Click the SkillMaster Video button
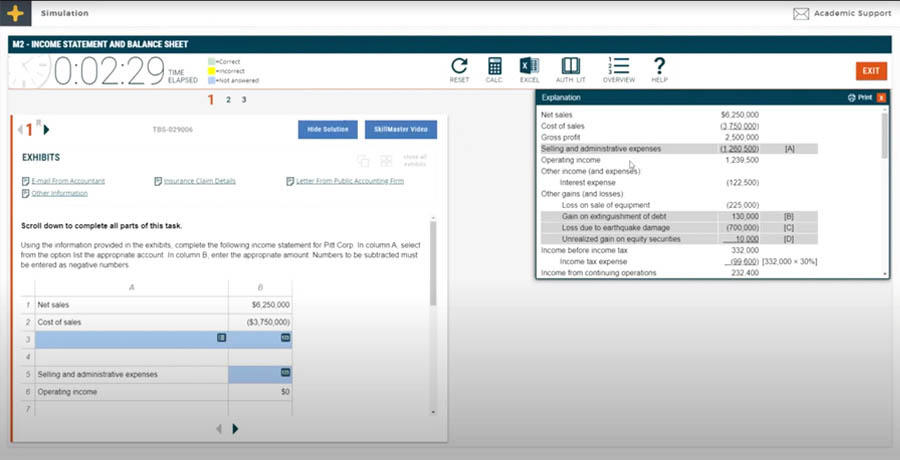 click(x=401, y=129)
